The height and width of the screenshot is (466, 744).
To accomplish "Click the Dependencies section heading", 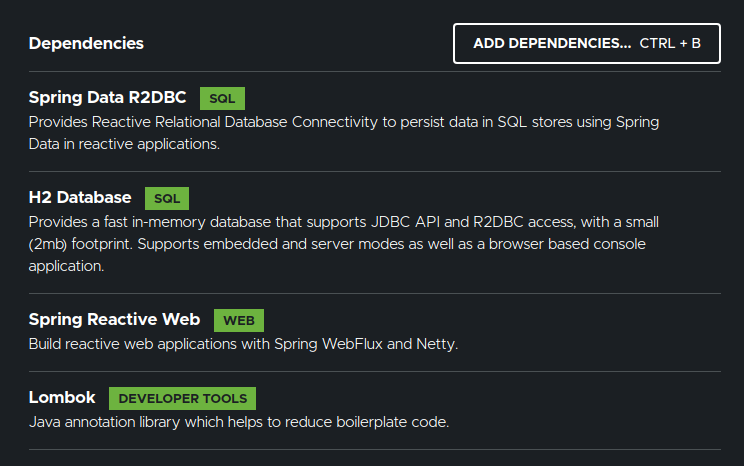I will (86, 43).
